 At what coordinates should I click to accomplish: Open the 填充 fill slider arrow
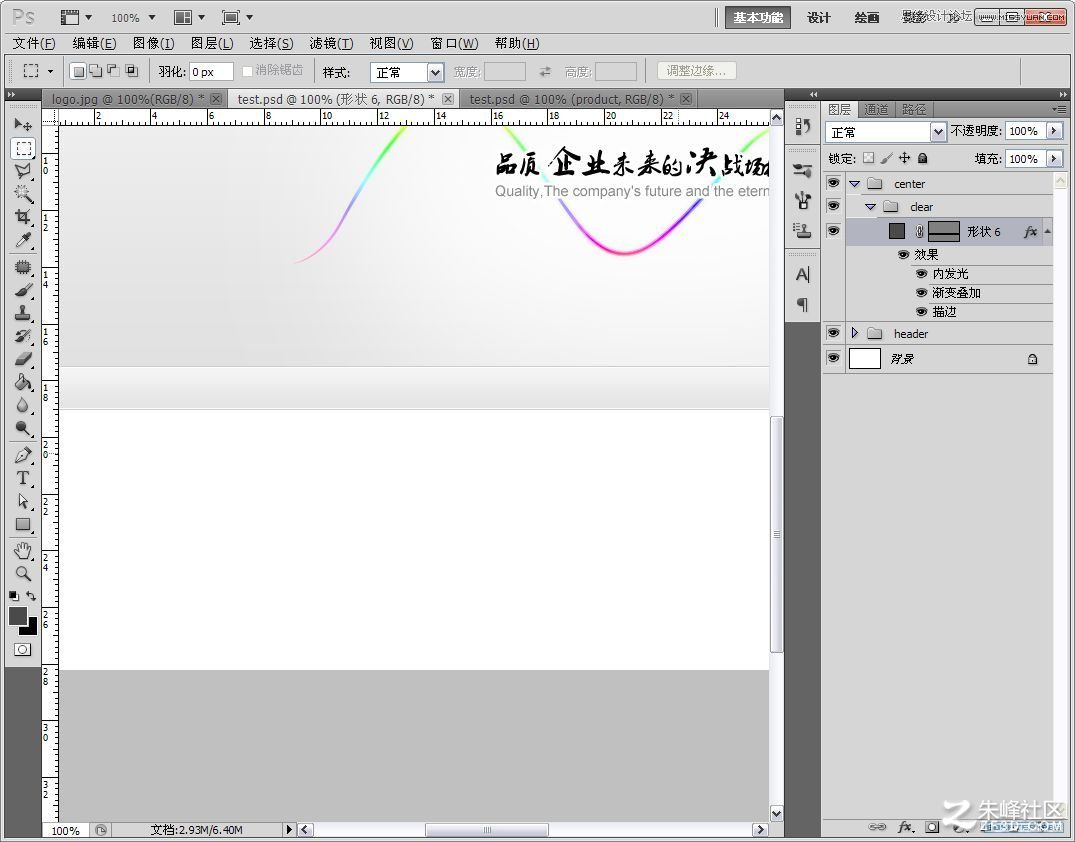[x=1054, y=158]
